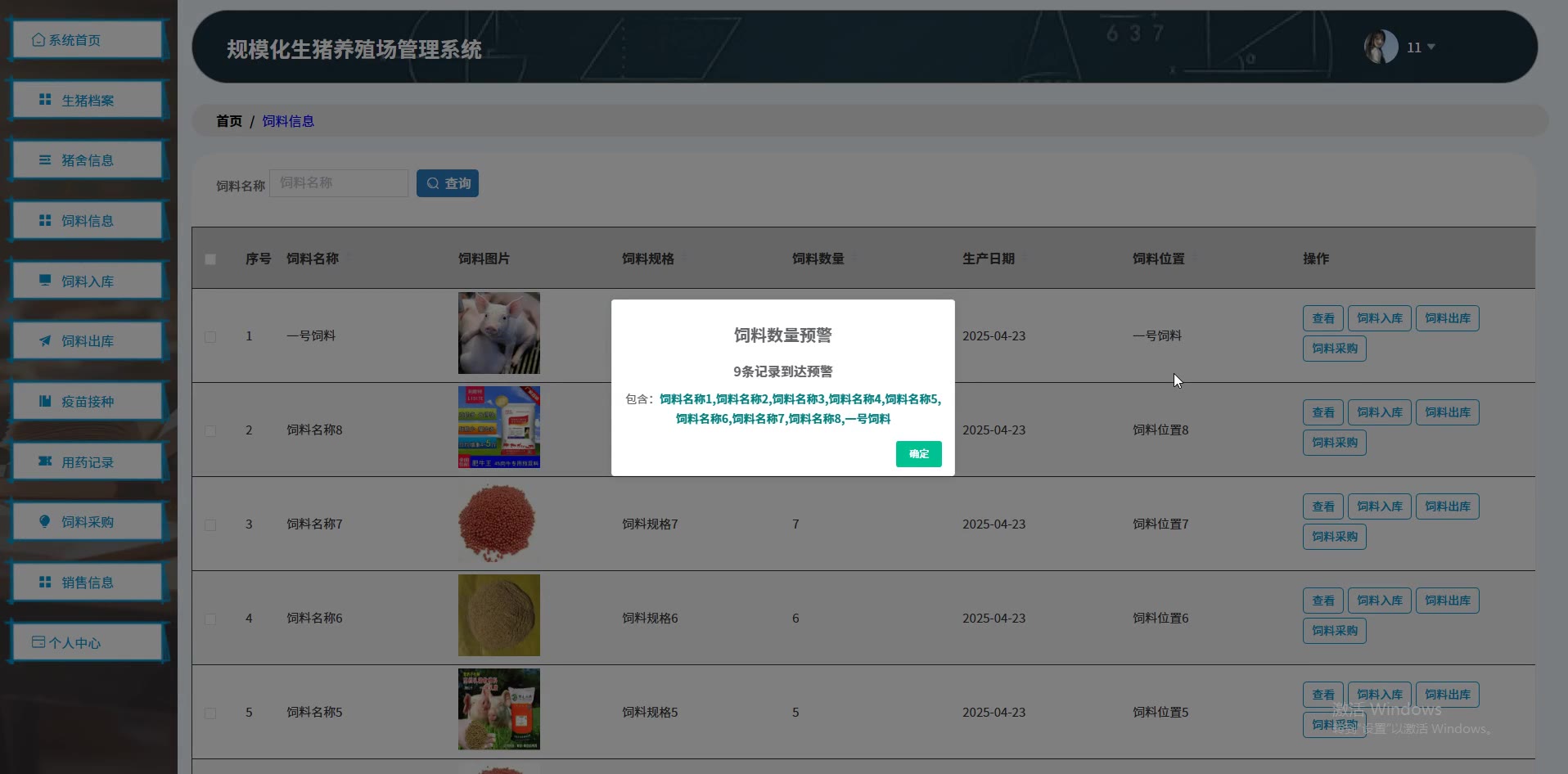Image resolution: width=1568 pixels, height=774 pixels.
Task: Click 查看 for the 饲料名称6 row
Action: coord(1322,601)
